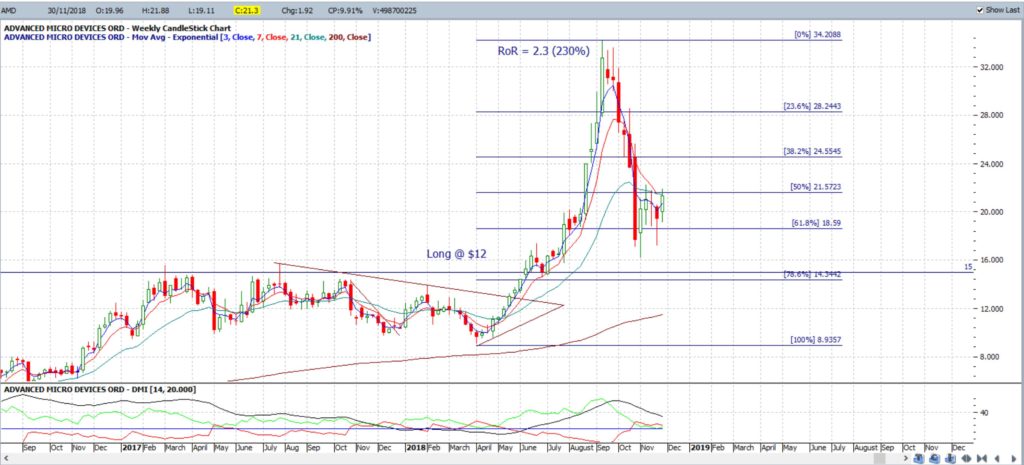The width and height of the screenshot is (1024, 465).
Task: Click the 2018 year label on time axis
Action: coord(414,448)
